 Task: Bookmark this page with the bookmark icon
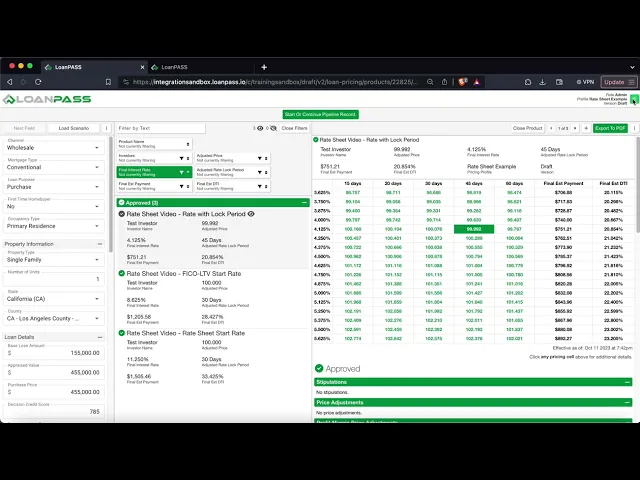[108, 82]
